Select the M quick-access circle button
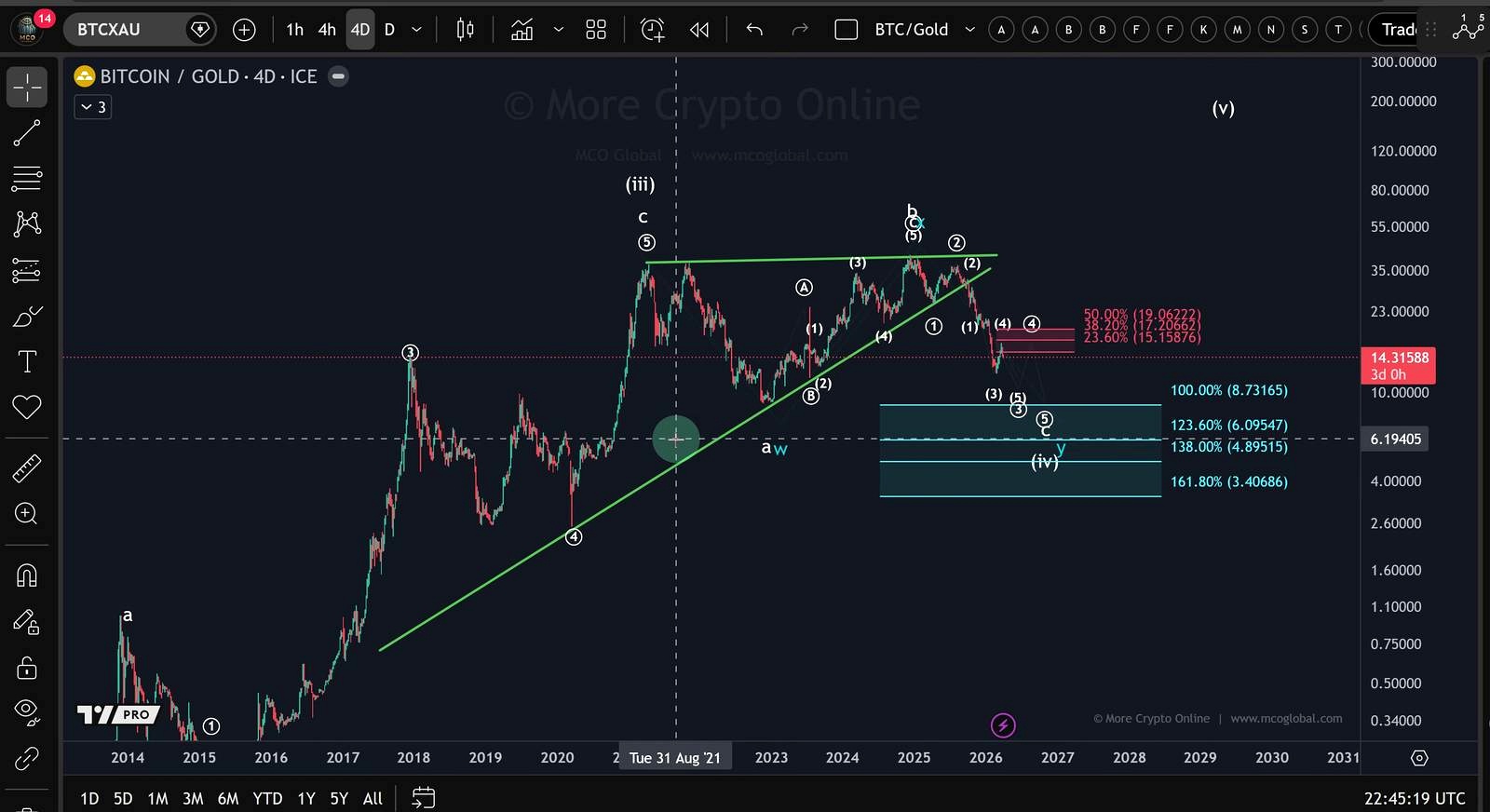The image size is (1490, 812). tap(1237, 30)
